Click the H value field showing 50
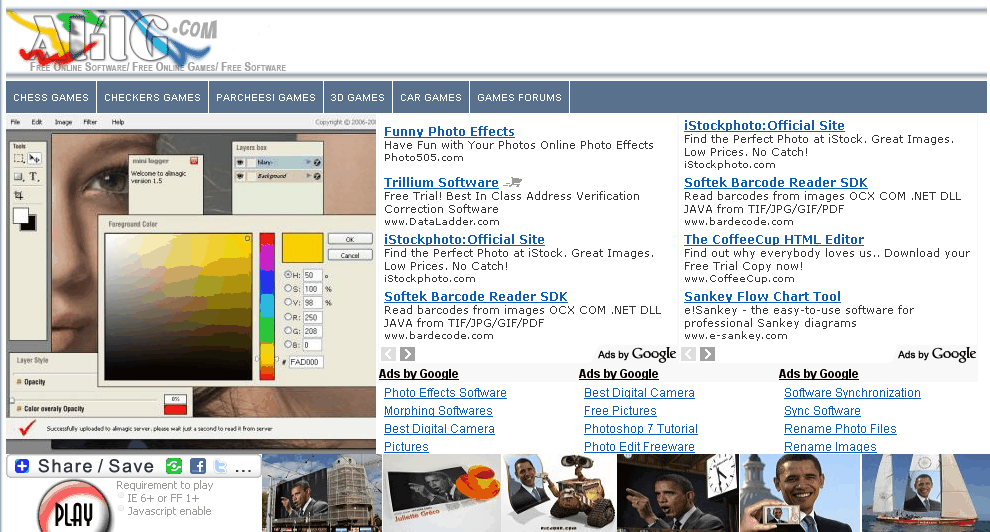The image size is (990, 532). tap(312, 275)
